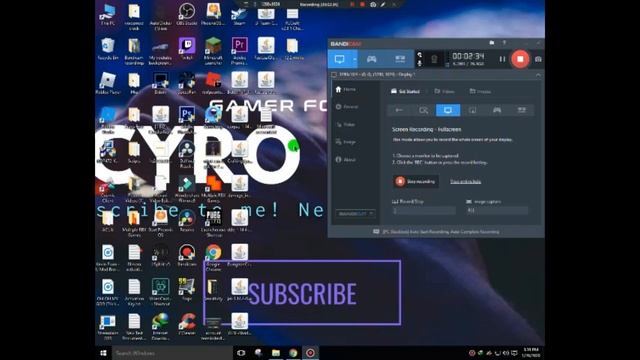Open General settings in Bandicam sidebar
Viewport: 640px width, 360px height.
pyautogui.click(x=347, y=107)
